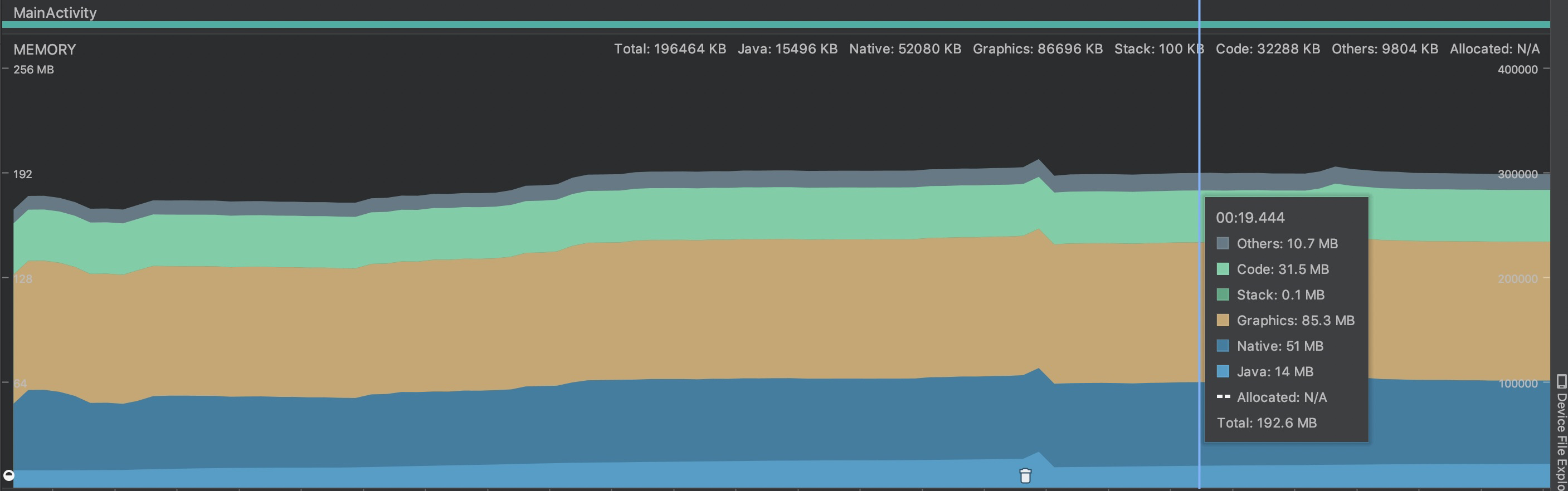
Task: Click the Total: 196464 KB legend entry
Action: coord(670,48)
